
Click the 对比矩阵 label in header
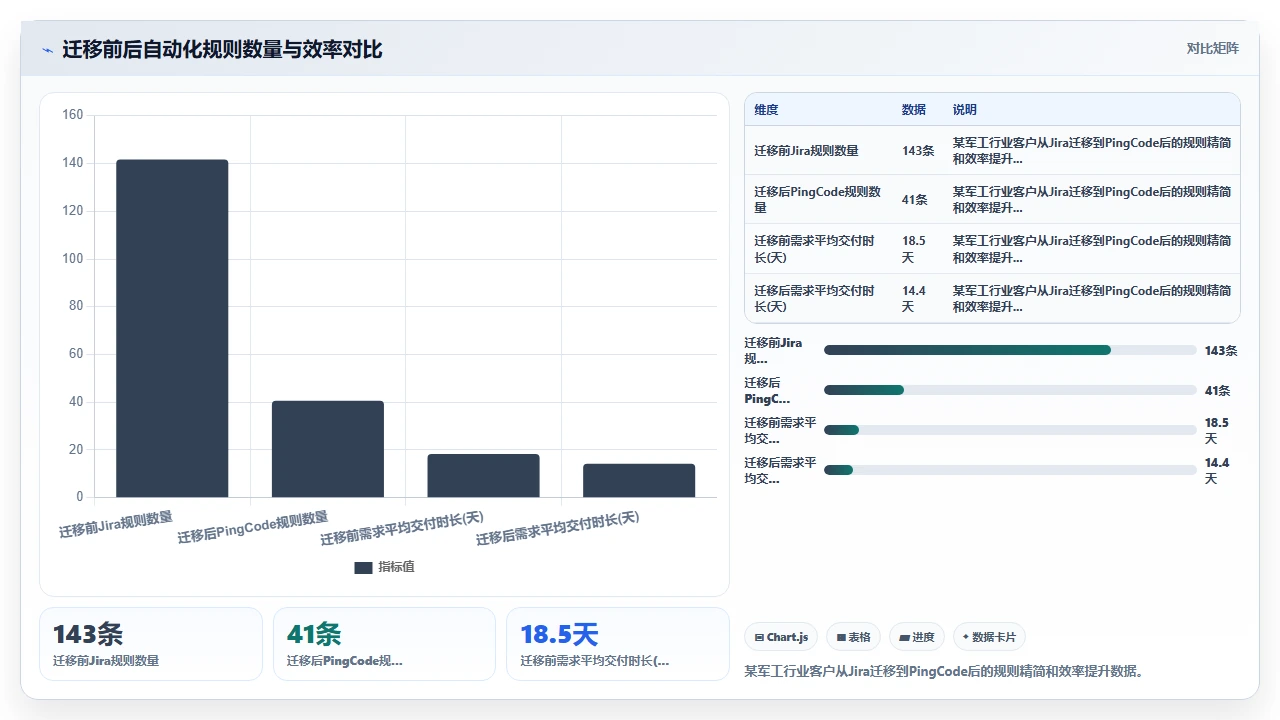tap(1212, 48)
